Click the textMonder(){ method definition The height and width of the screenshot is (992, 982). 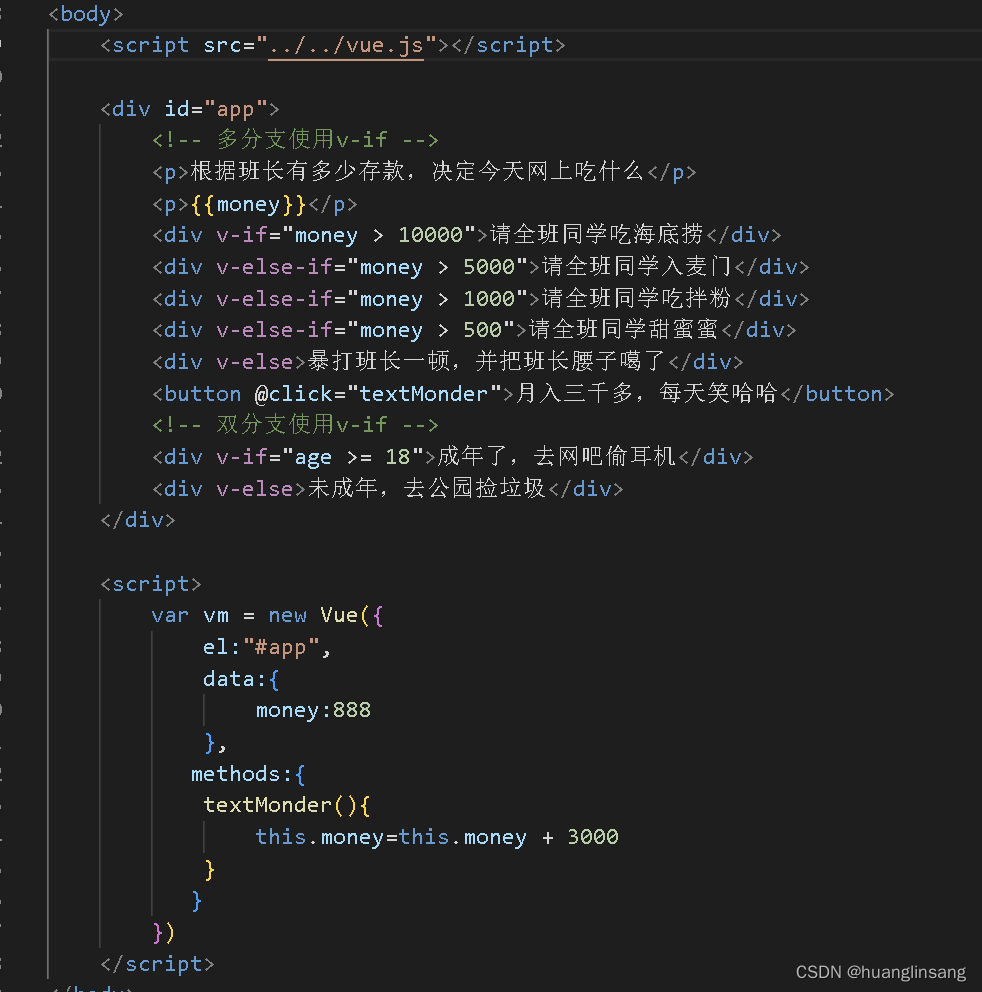click(x=287, y=805)
